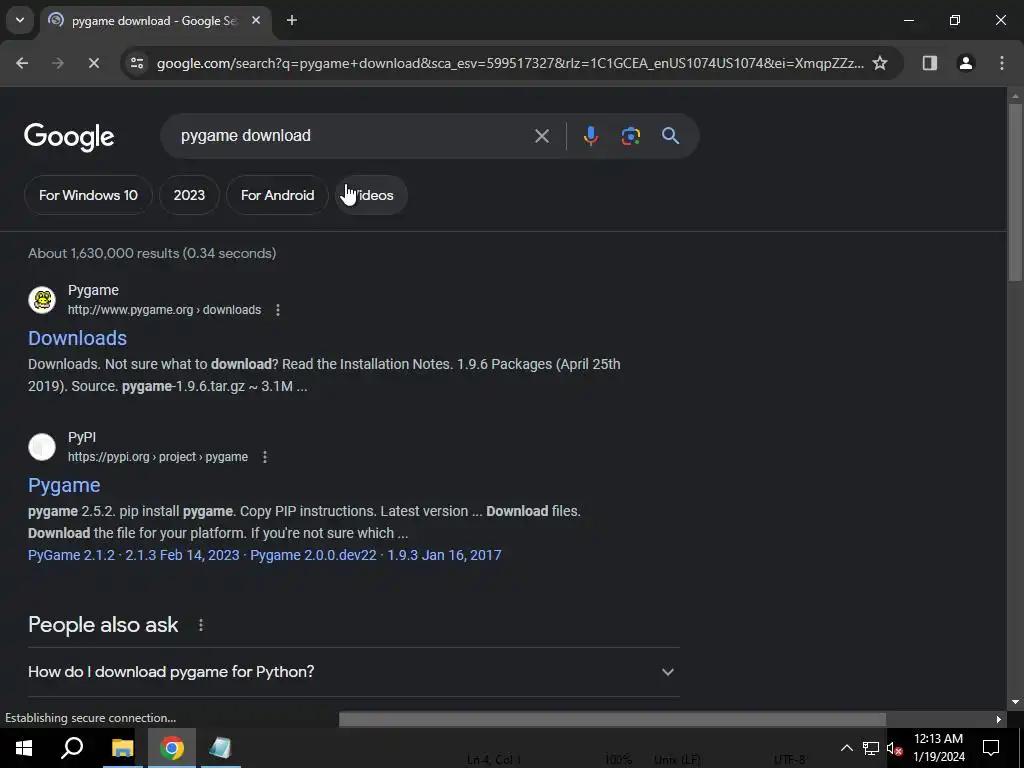The height and width of the screenshot is (768, 1024).
Task: Bookmark this page with the star icon
Action: [x=880, y=63]
